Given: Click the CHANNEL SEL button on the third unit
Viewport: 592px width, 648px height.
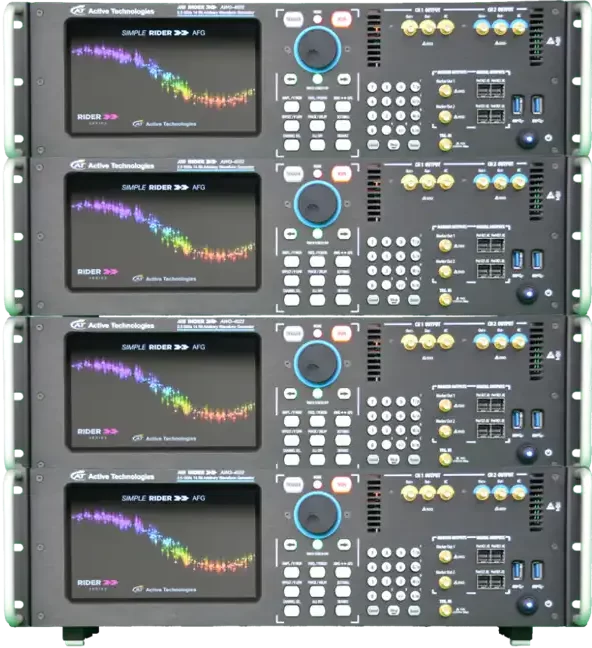Looking at the screenshot, I should point(292,459).
